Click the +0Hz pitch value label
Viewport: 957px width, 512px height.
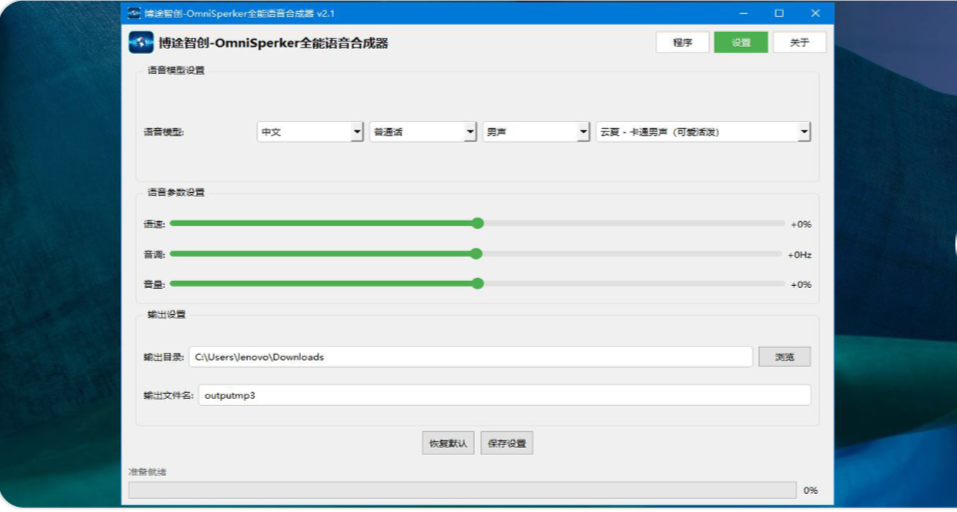[x=800, y=254]
